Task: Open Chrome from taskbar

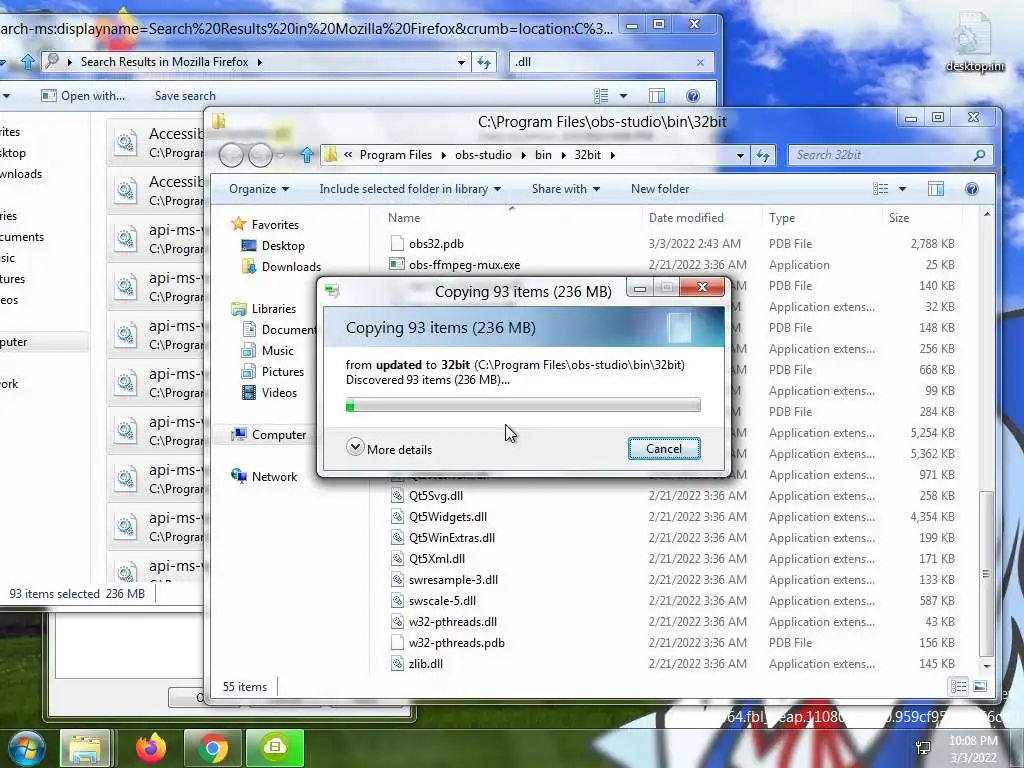Action: (x=212, y=748)
